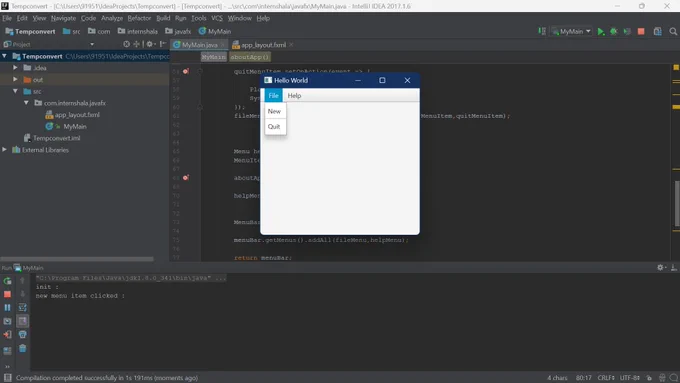The width and height of the screenshot is (680, 383).
Task: Open MyMain run configuration dropdown
Action: (572, 31)
